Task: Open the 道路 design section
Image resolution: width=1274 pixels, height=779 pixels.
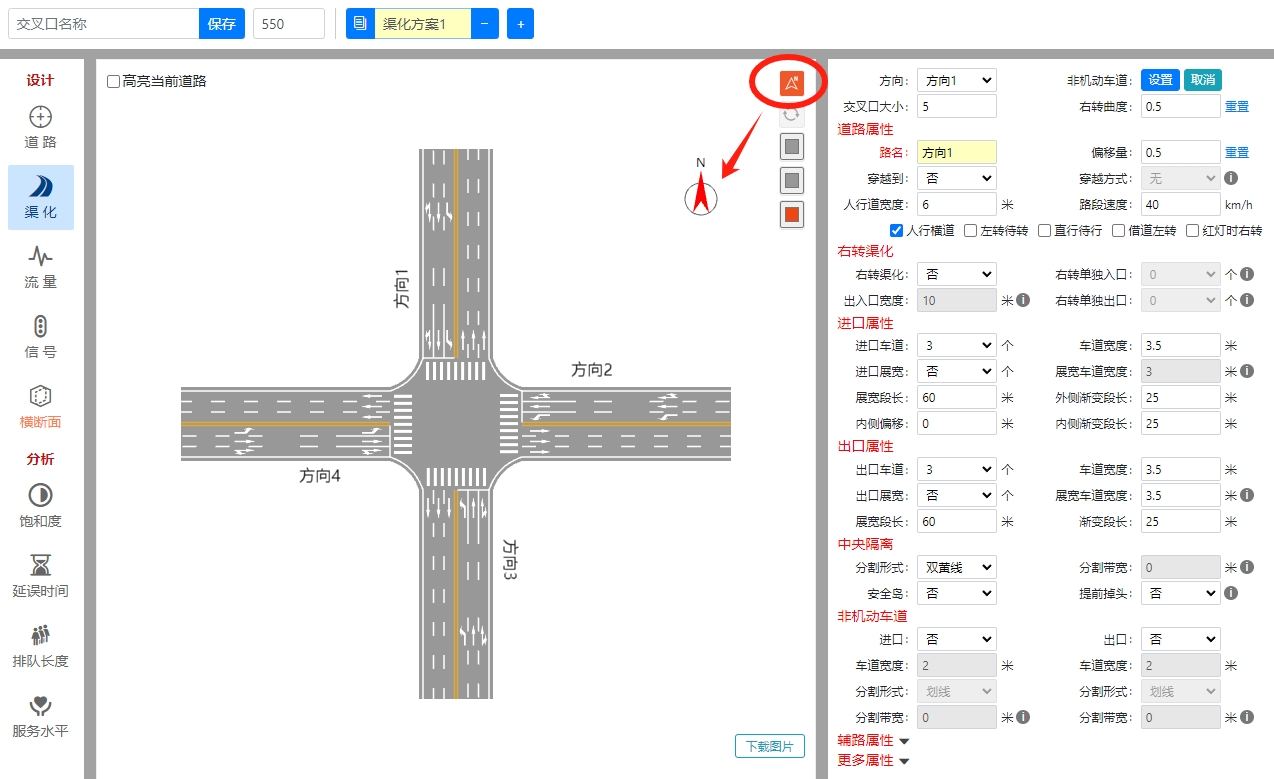Action: pos(41,128)
